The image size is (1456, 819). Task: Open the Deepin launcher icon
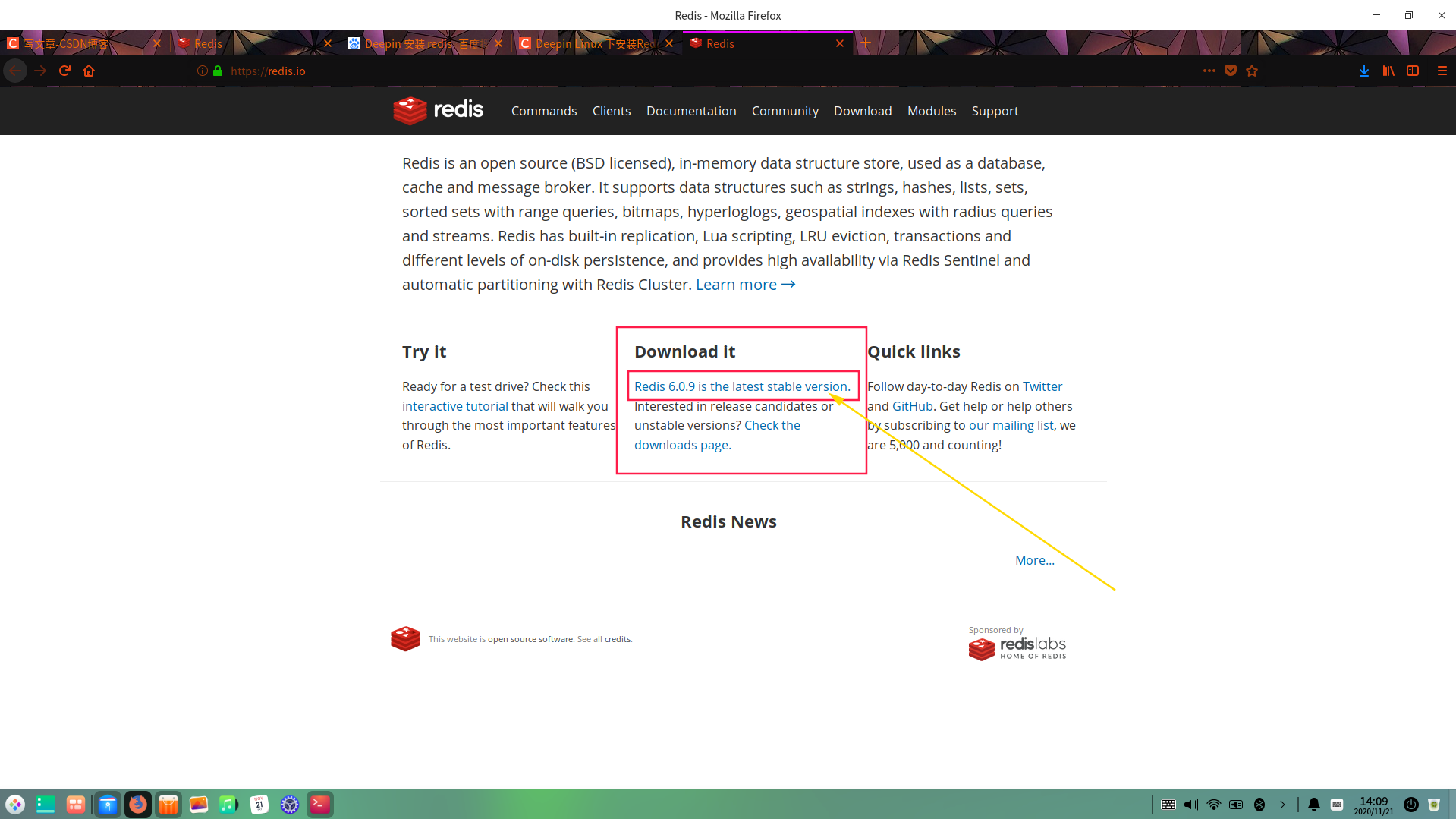click(x=15, y=805)
